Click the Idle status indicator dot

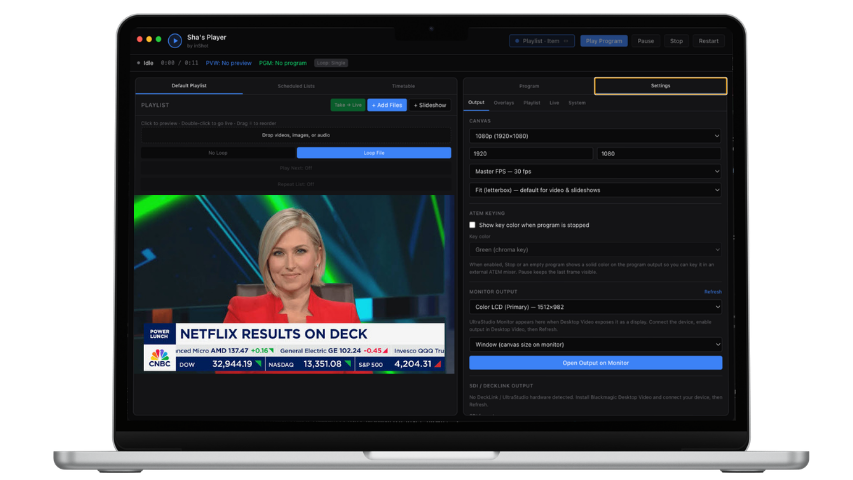(138, 63)
